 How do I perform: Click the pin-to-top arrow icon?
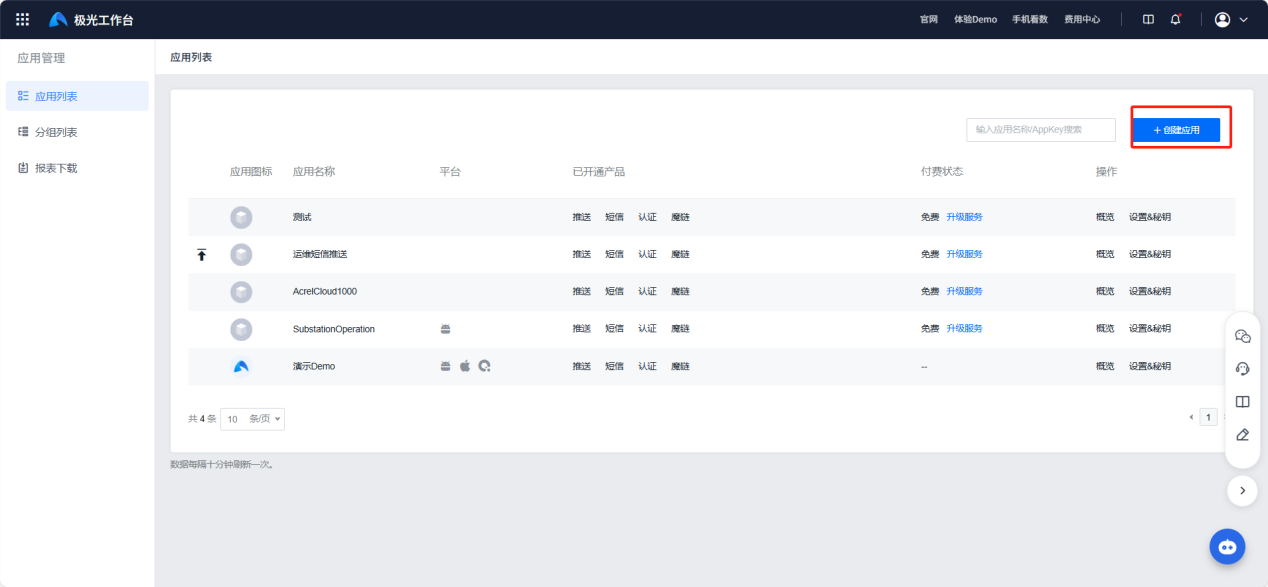point(201,255)
